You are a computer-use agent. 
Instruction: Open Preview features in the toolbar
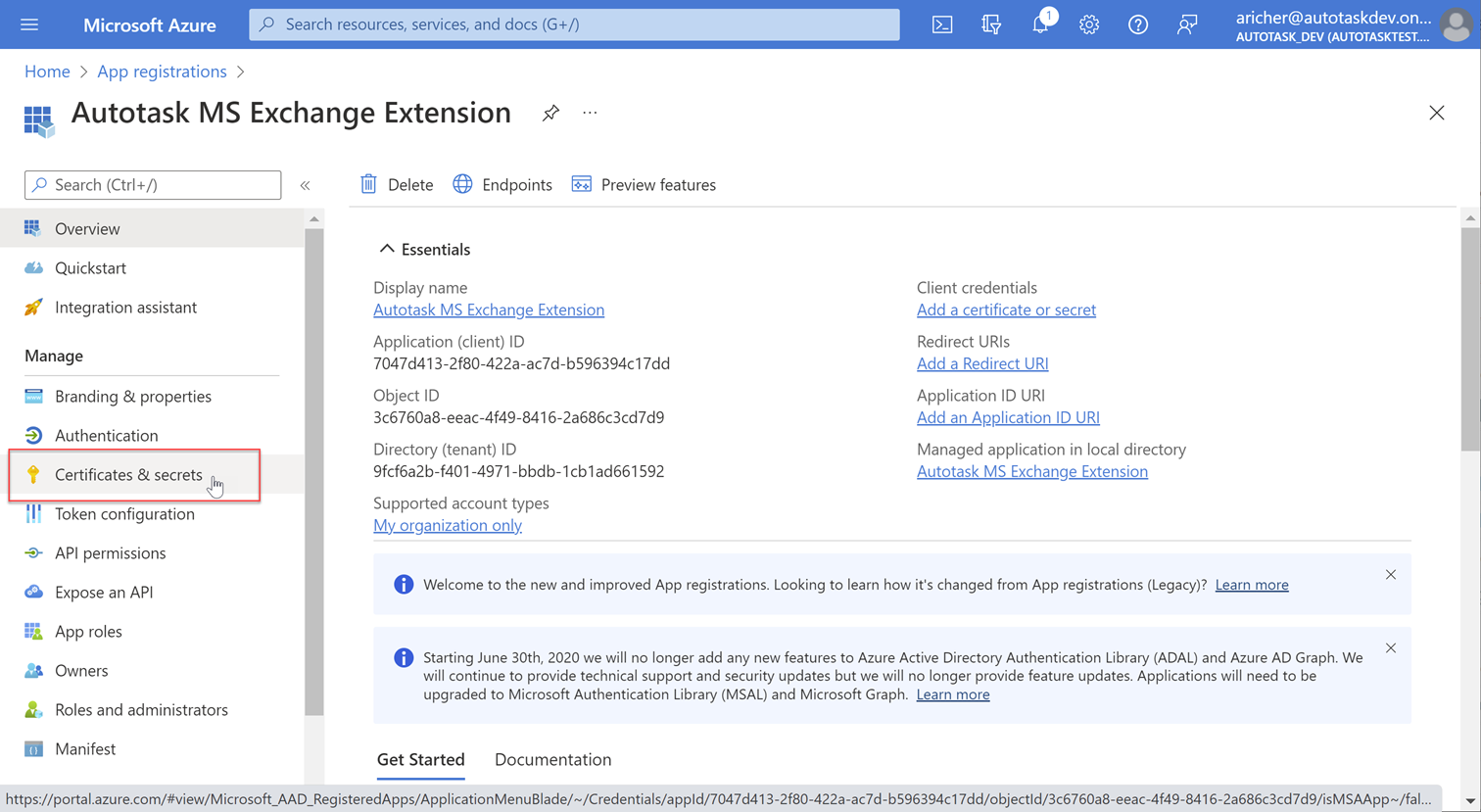[644, 184]
